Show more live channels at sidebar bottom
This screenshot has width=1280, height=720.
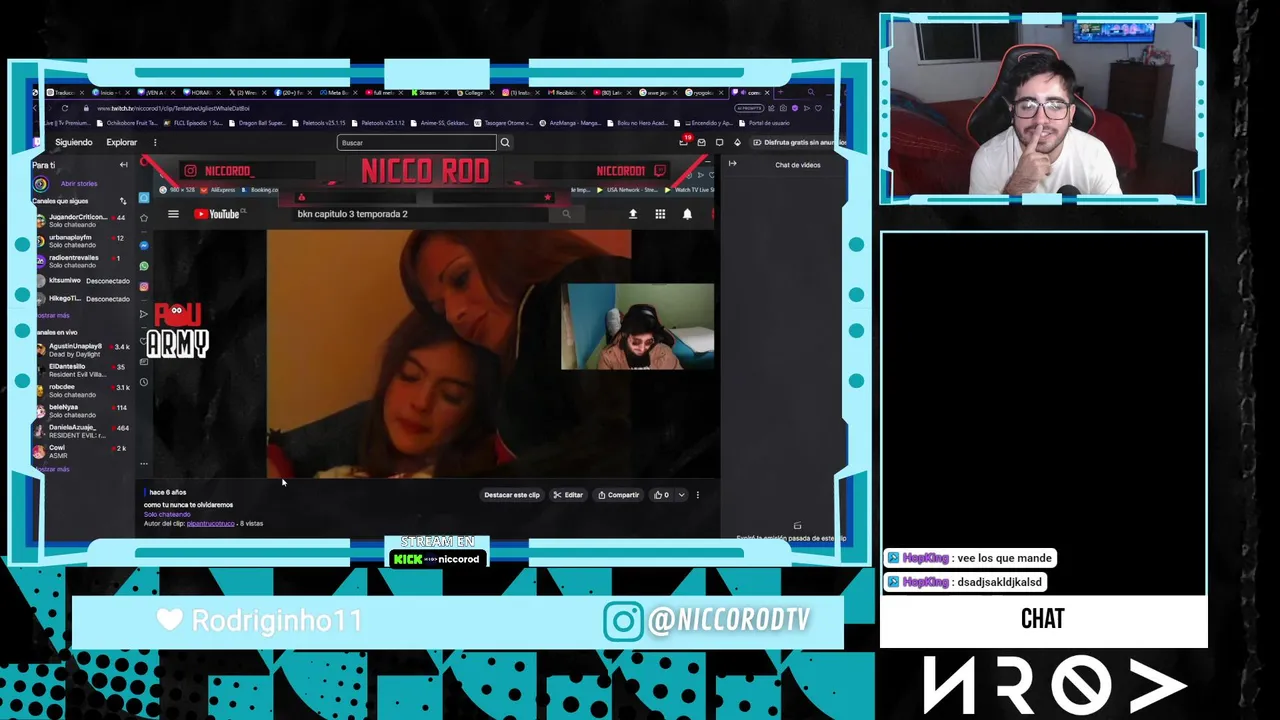[x=52, y=469]
